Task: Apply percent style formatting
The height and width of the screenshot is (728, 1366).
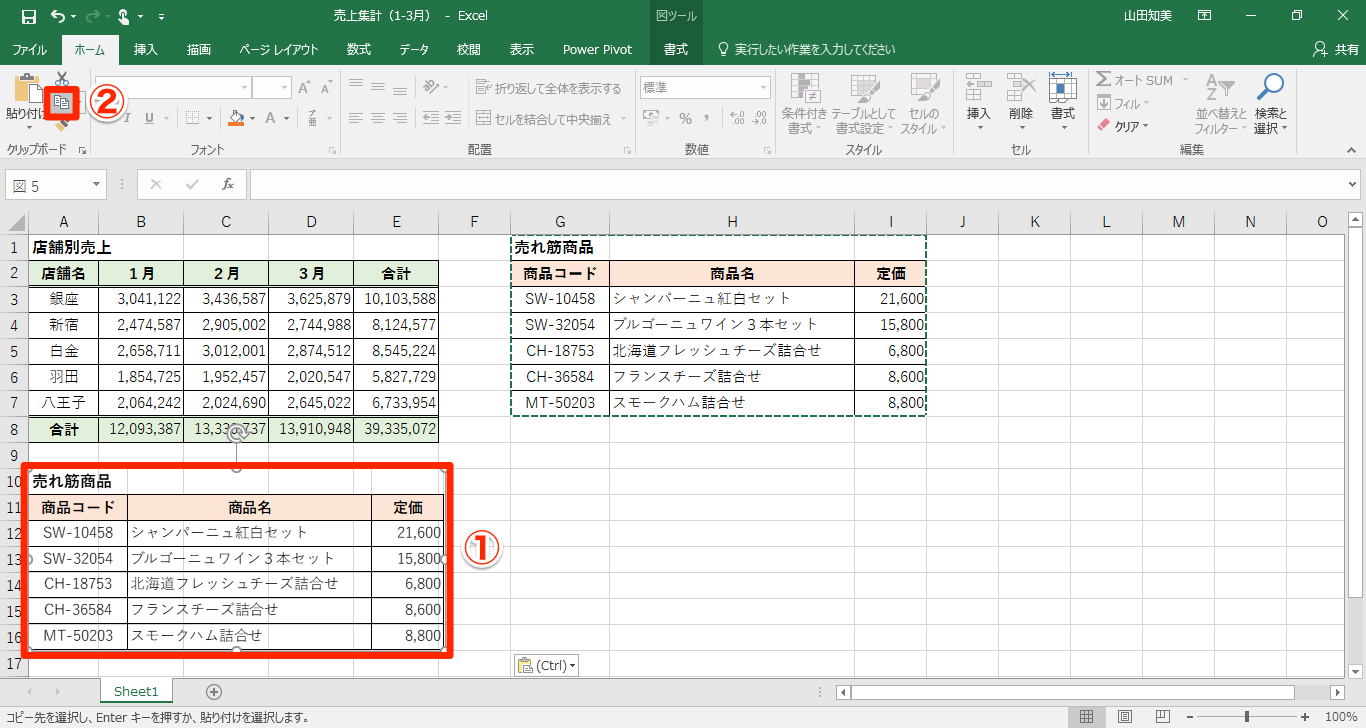Action: coord(685,118)
